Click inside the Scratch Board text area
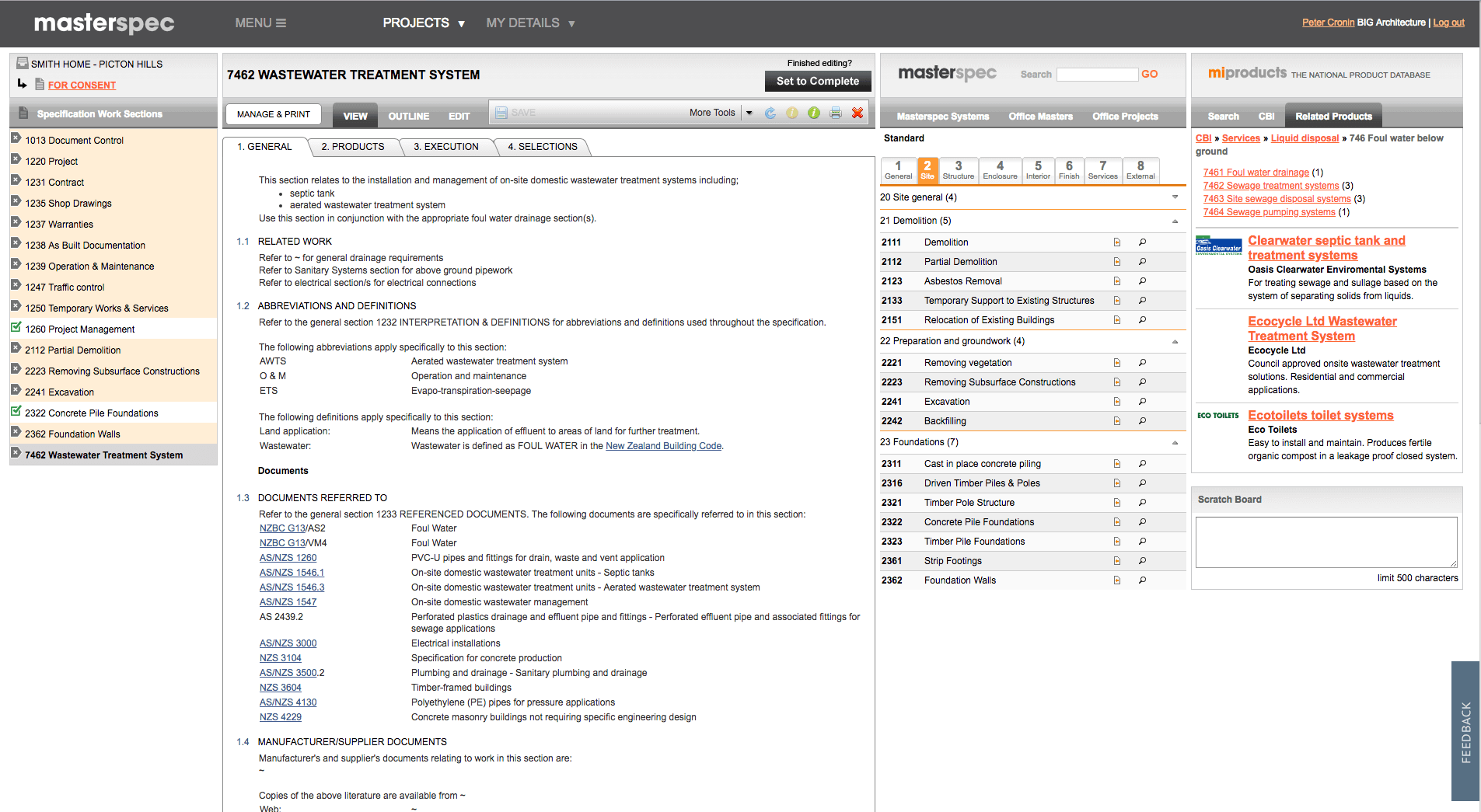The width and height of the screenshot is (1481, 812). 1325,542
